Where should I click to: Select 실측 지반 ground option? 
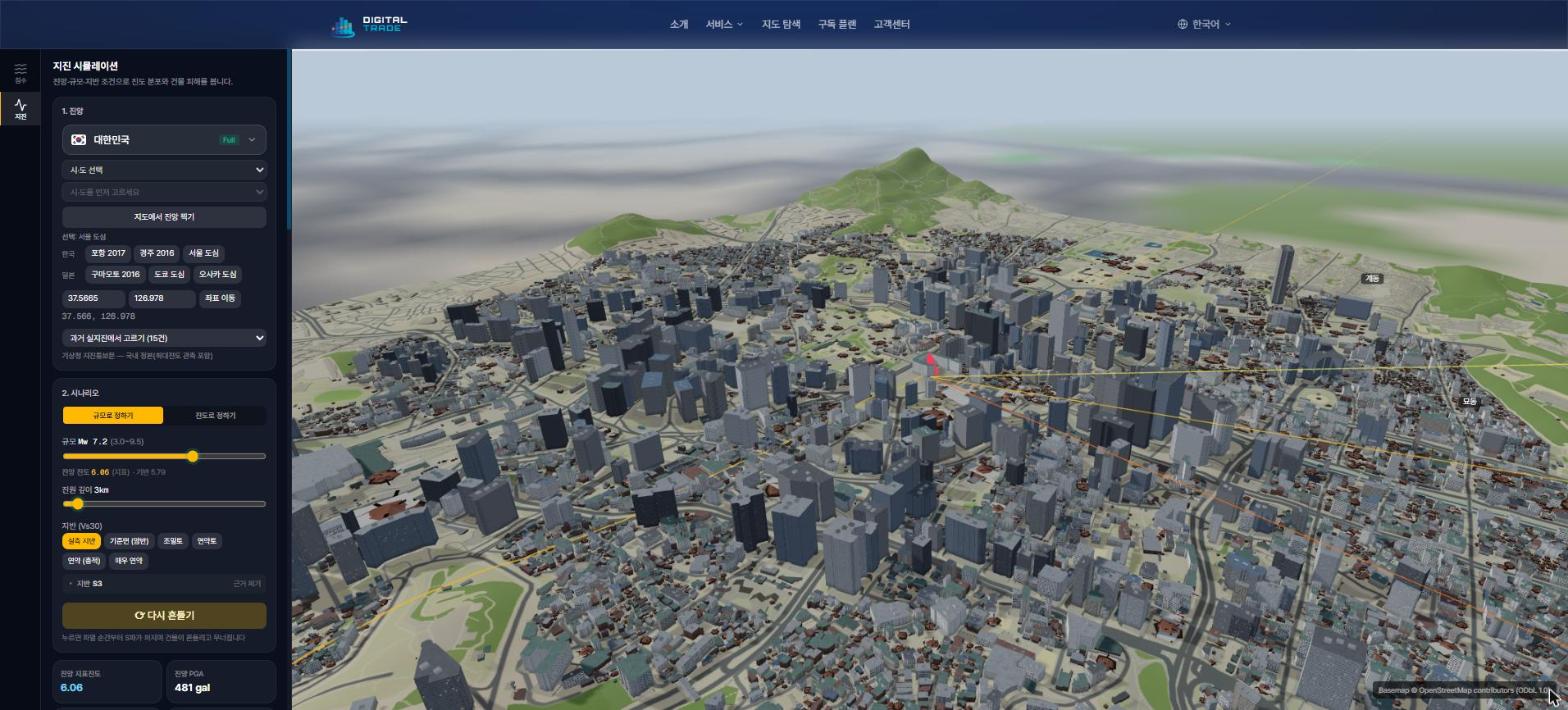pyautogui.click(x=82, y=541)
